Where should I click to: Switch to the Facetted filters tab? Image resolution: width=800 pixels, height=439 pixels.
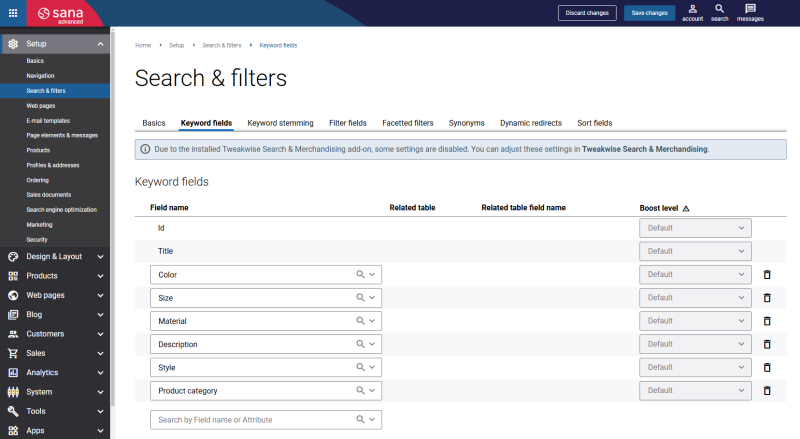click(407, 123)
